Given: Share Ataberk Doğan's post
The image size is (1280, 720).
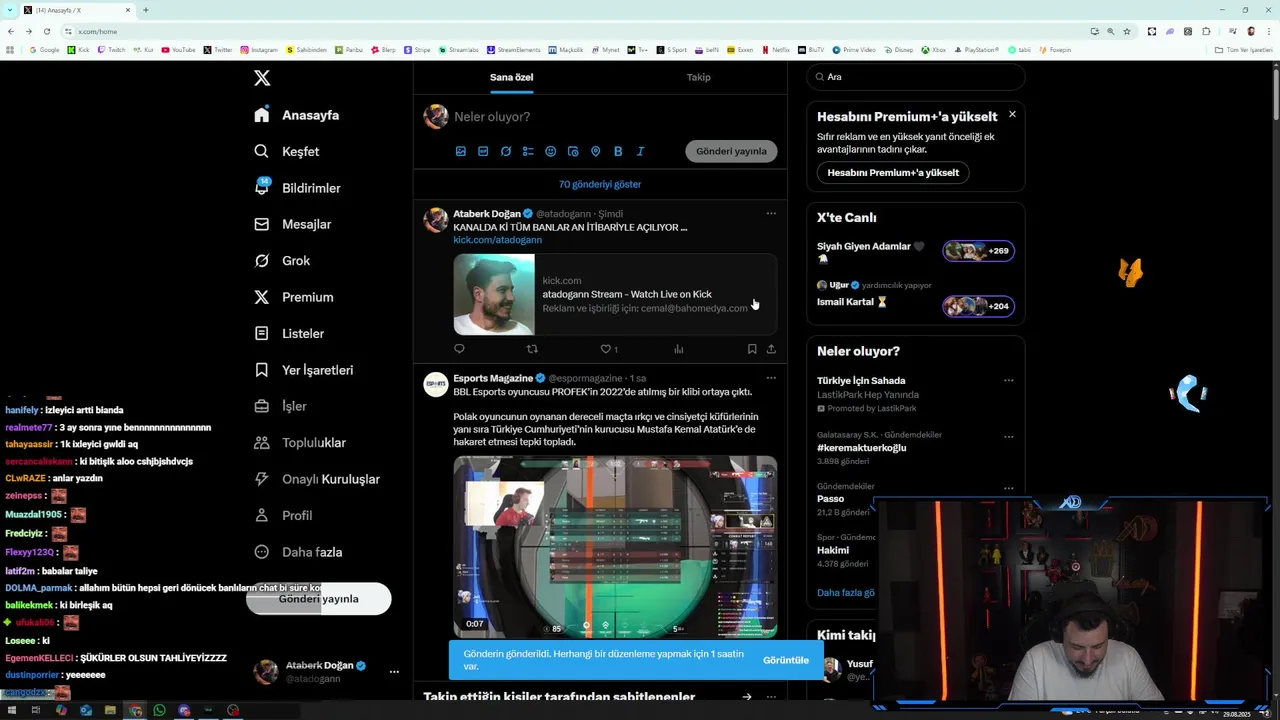Looking at the screenshot, I should [x=771, y=349].
